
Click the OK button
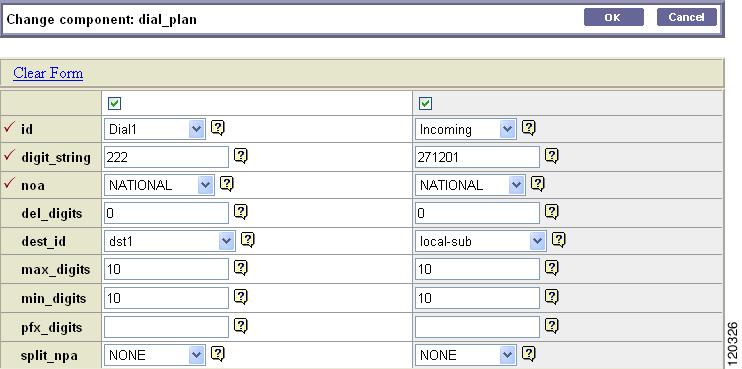[613, 18]
